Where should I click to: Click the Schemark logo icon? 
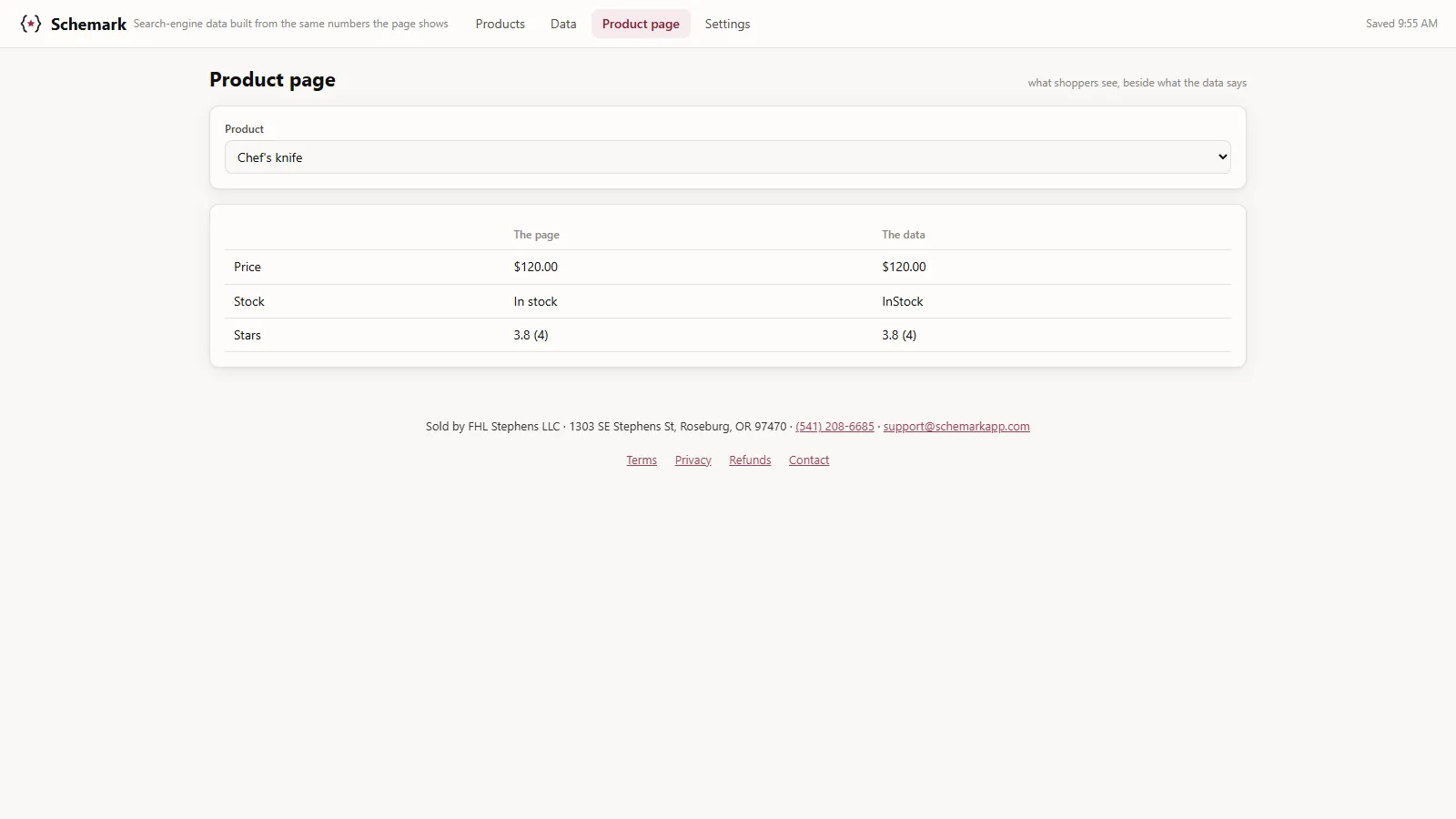point(31,24)
